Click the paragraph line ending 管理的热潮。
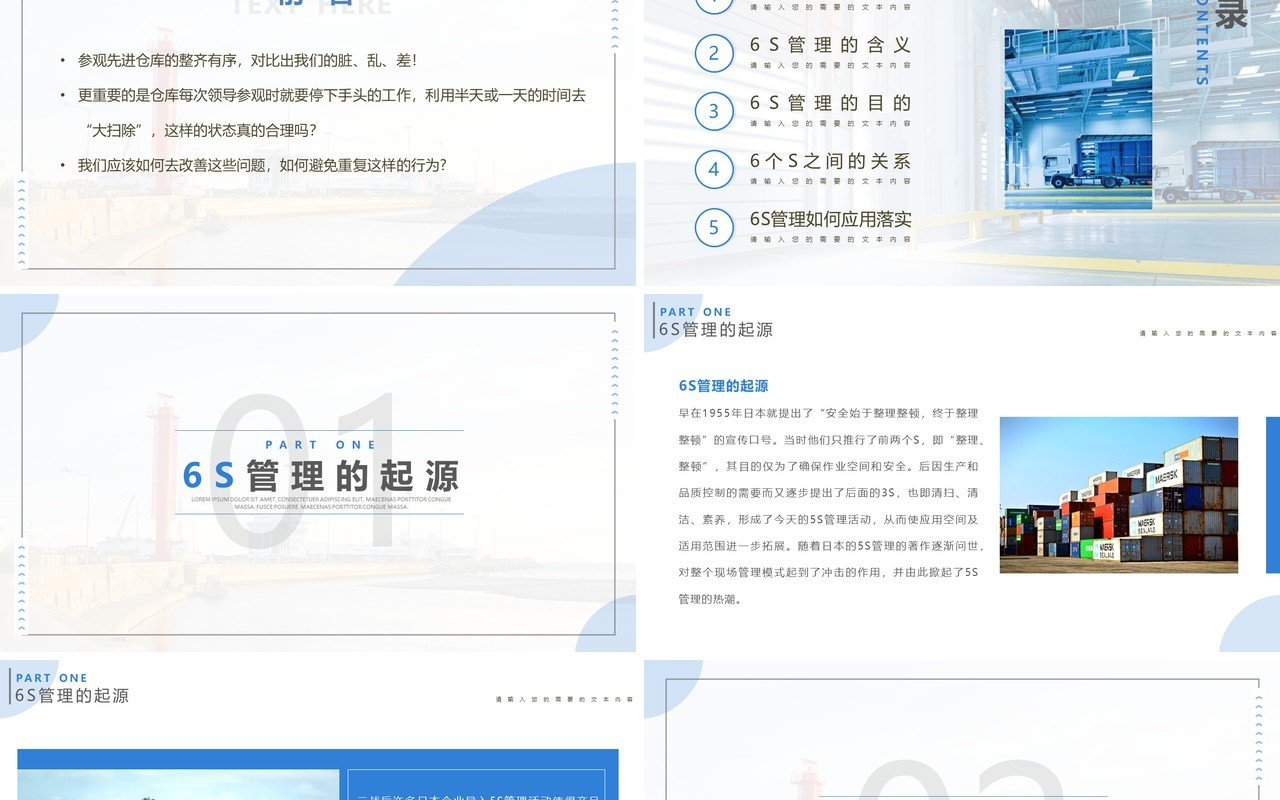Viewport: 1280px width, 800px height. pos(713,599)
